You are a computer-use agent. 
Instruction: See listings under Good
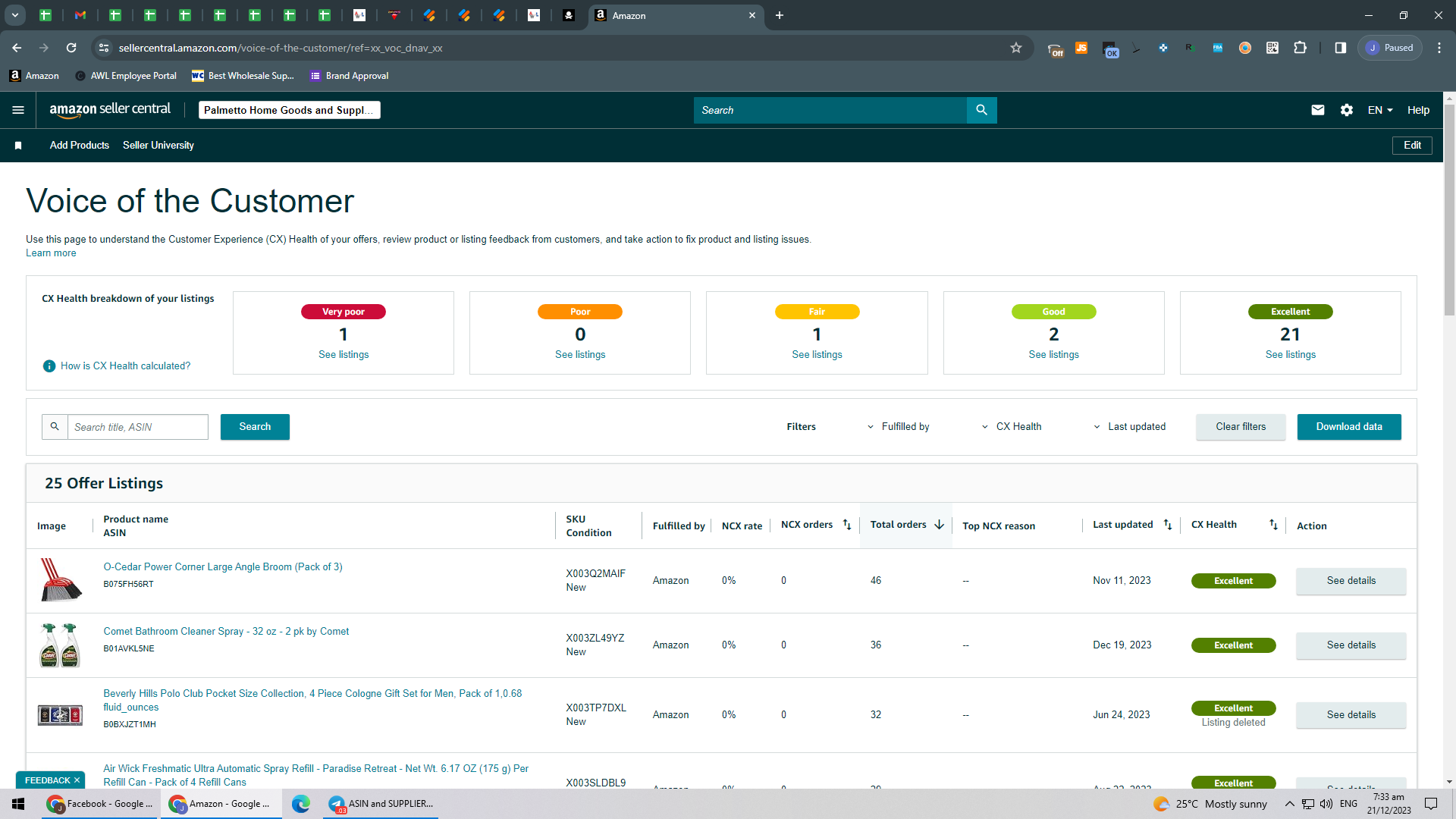[x=1053, y=355]
